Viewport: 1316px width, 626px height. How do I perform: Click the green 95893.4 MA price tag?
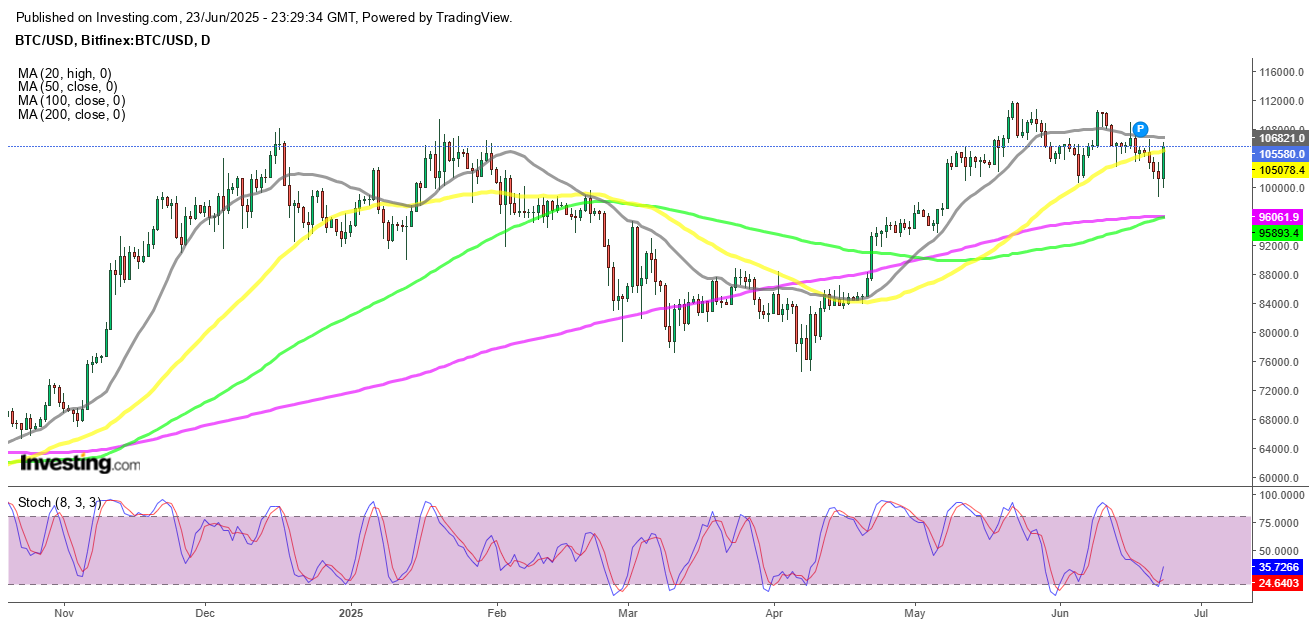coord(1280,233)
